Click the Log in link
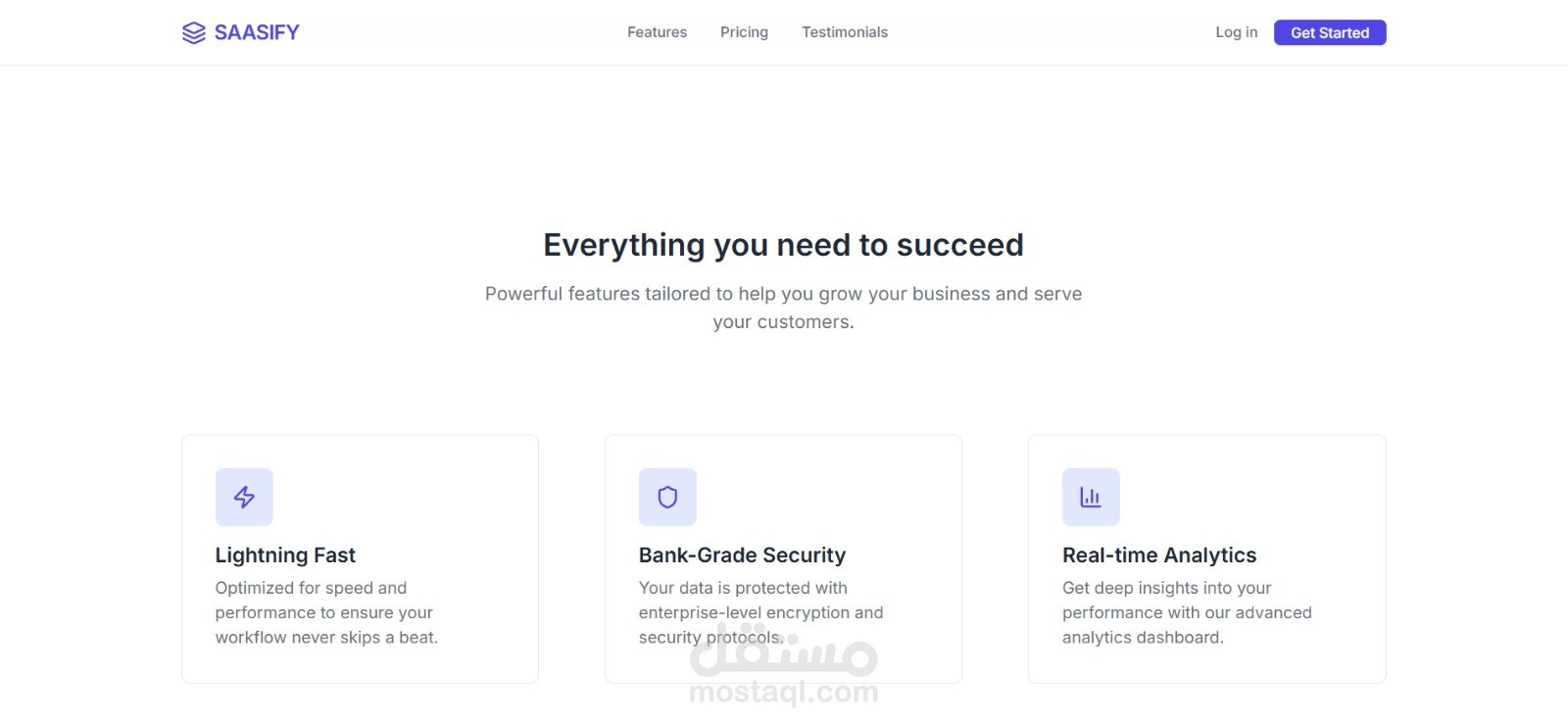 (1236, 32)
